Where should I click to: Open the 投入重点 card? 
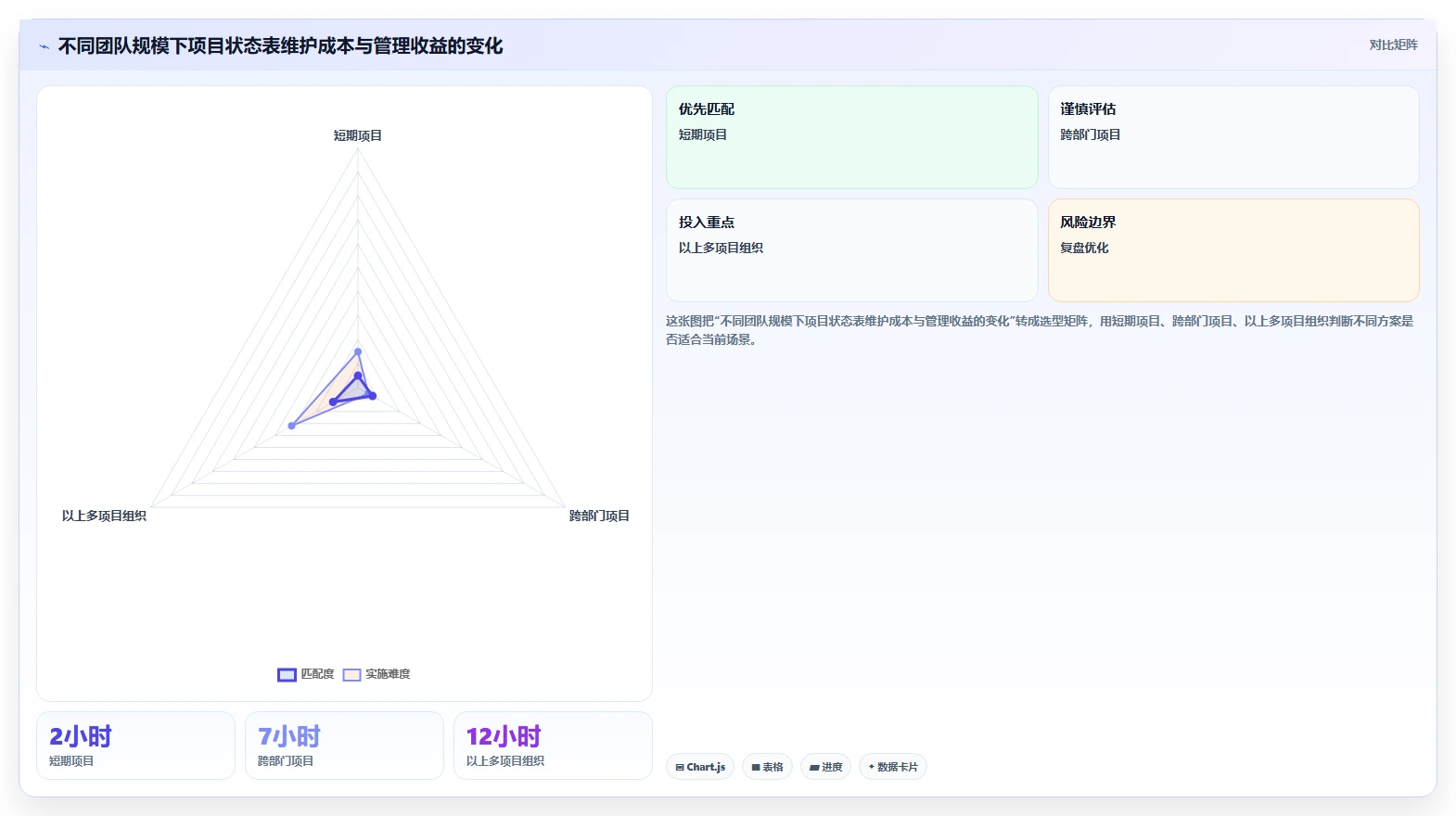[851, 250]
